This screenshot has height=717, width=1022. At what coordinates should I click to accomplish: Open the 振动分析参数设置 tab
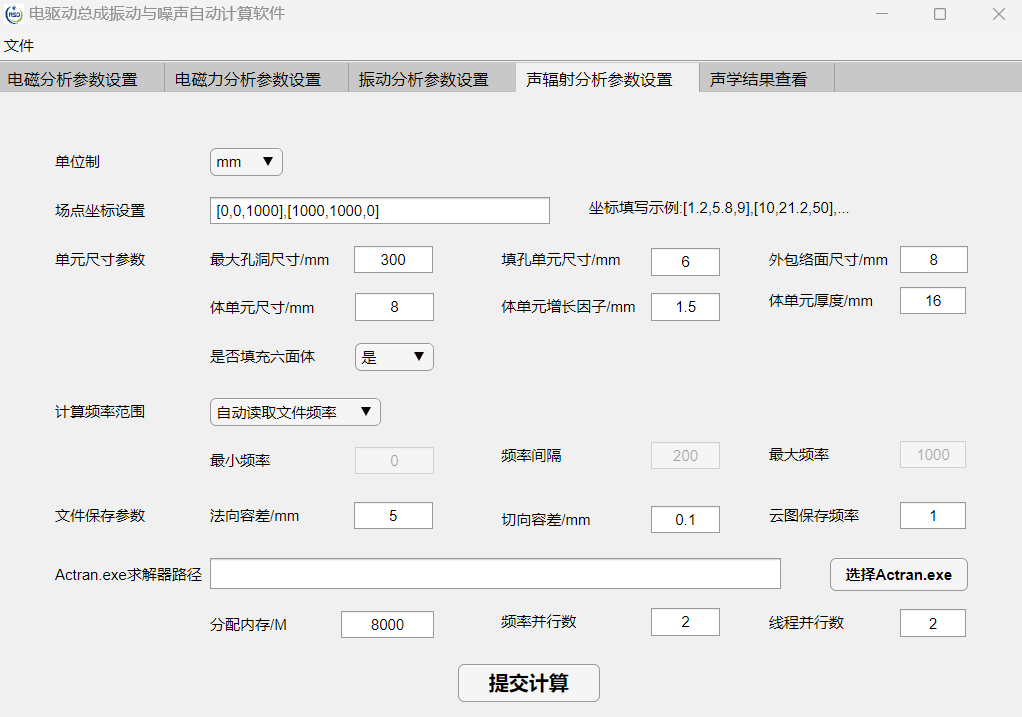point(424,79)
